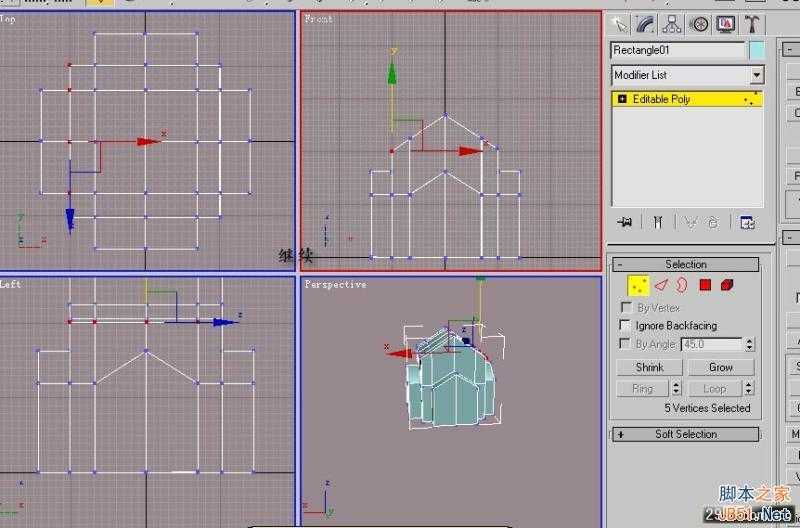Click the By Angle spinner arrows

[749, 344]
